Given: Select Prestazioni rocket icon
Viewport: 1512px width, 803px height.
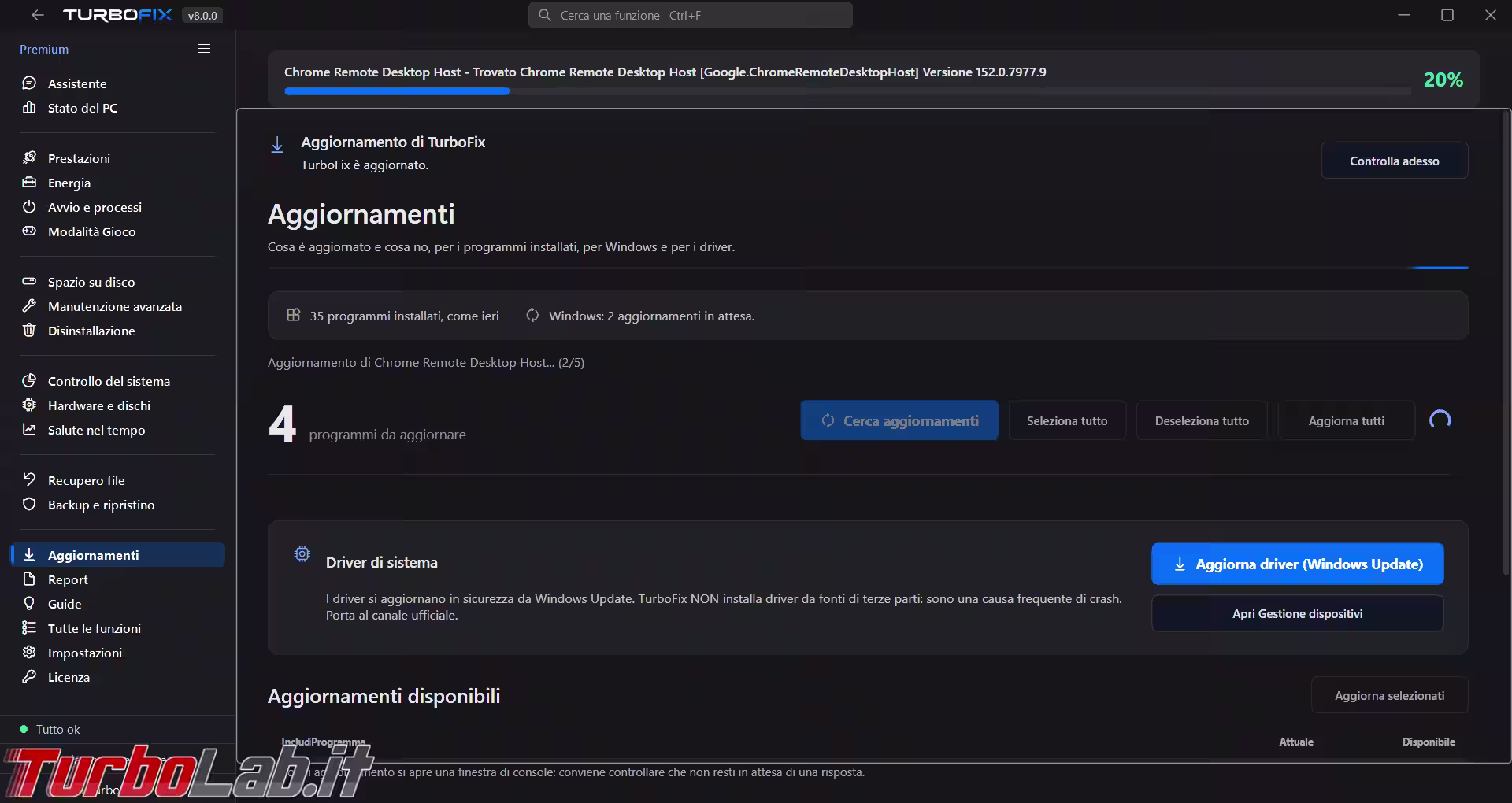Looking at the screenshot, I should (x=29, y=158).
